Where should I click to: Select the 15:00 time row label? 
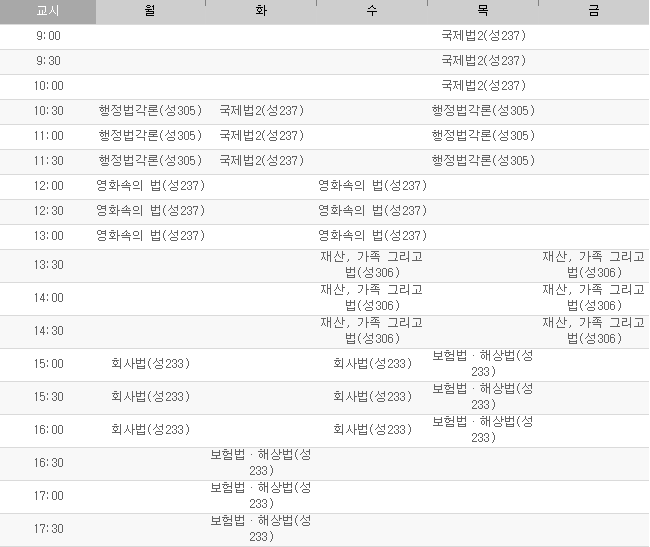click(49, 364)
